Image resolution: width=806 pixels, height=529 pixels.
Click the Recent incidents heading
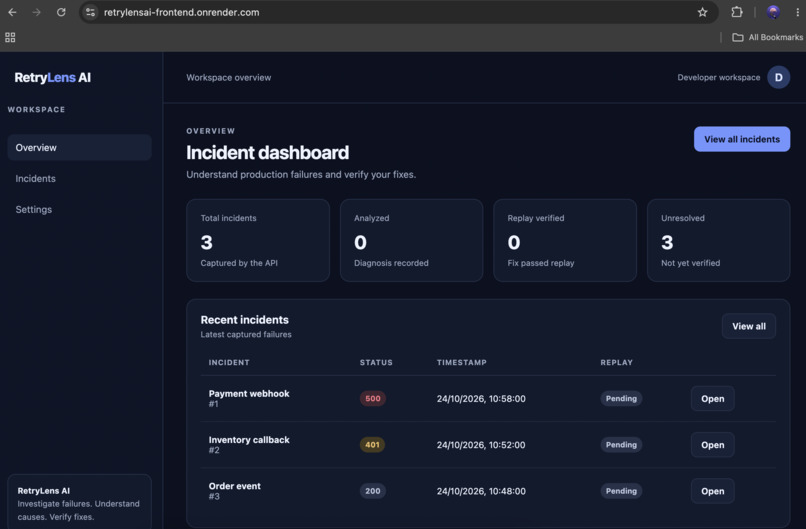(245, 320)
